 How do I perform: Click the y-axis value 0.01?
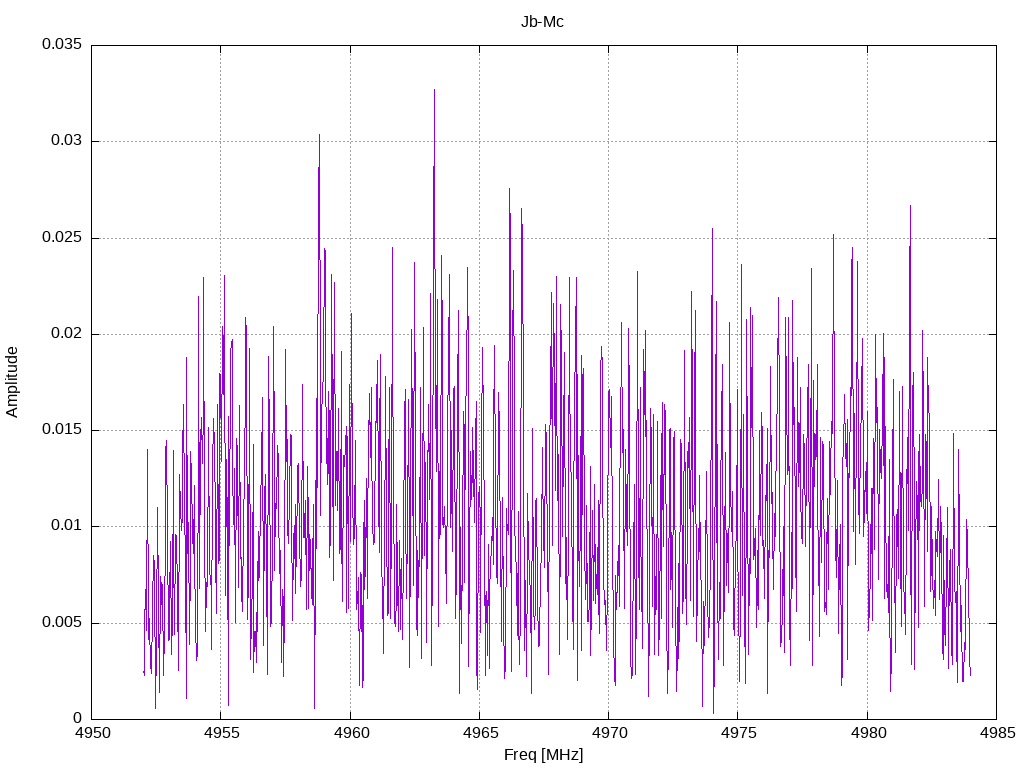point(67,525)
